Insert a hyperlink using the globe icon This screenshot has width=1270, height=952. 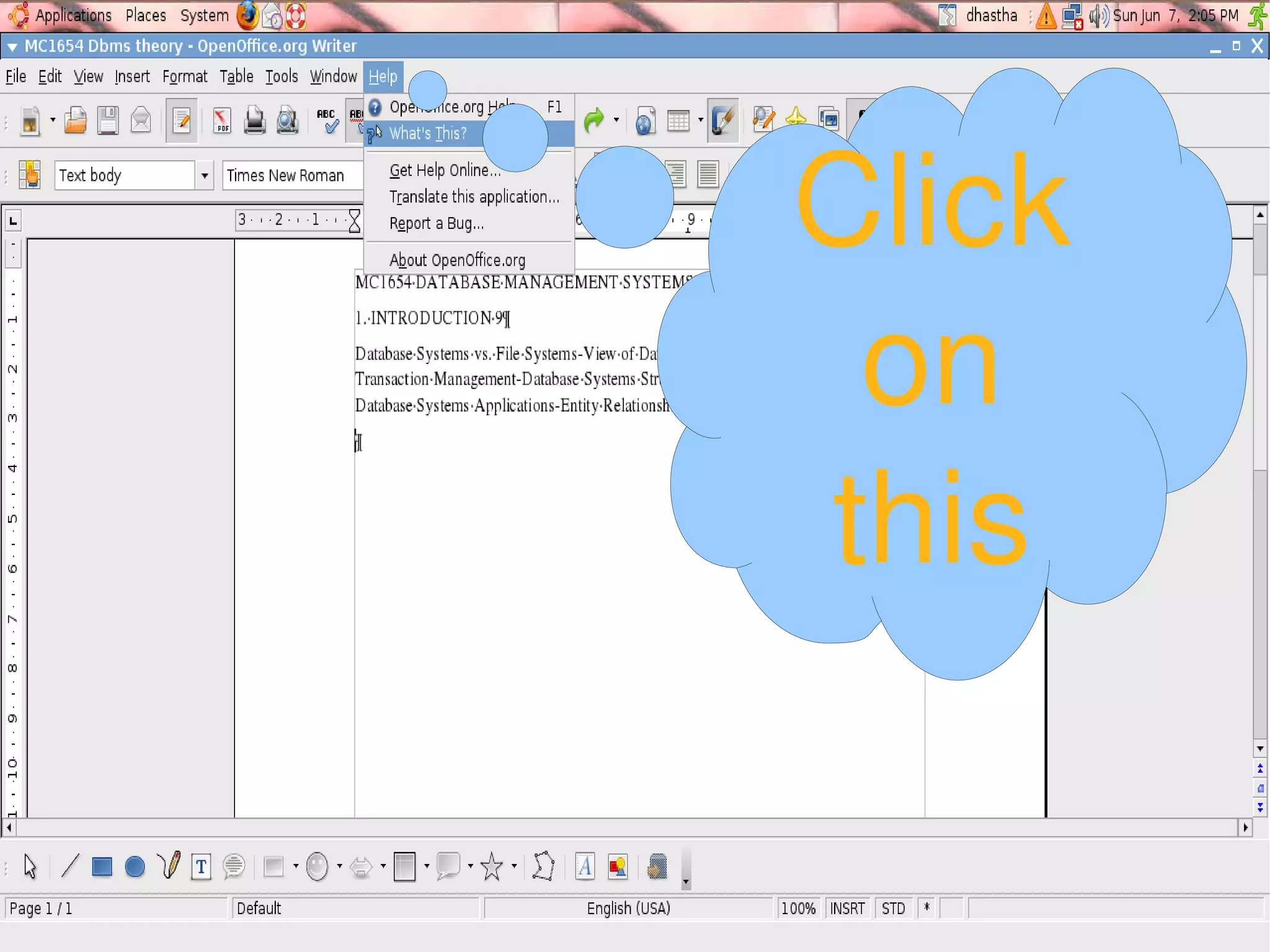point(646,120)
